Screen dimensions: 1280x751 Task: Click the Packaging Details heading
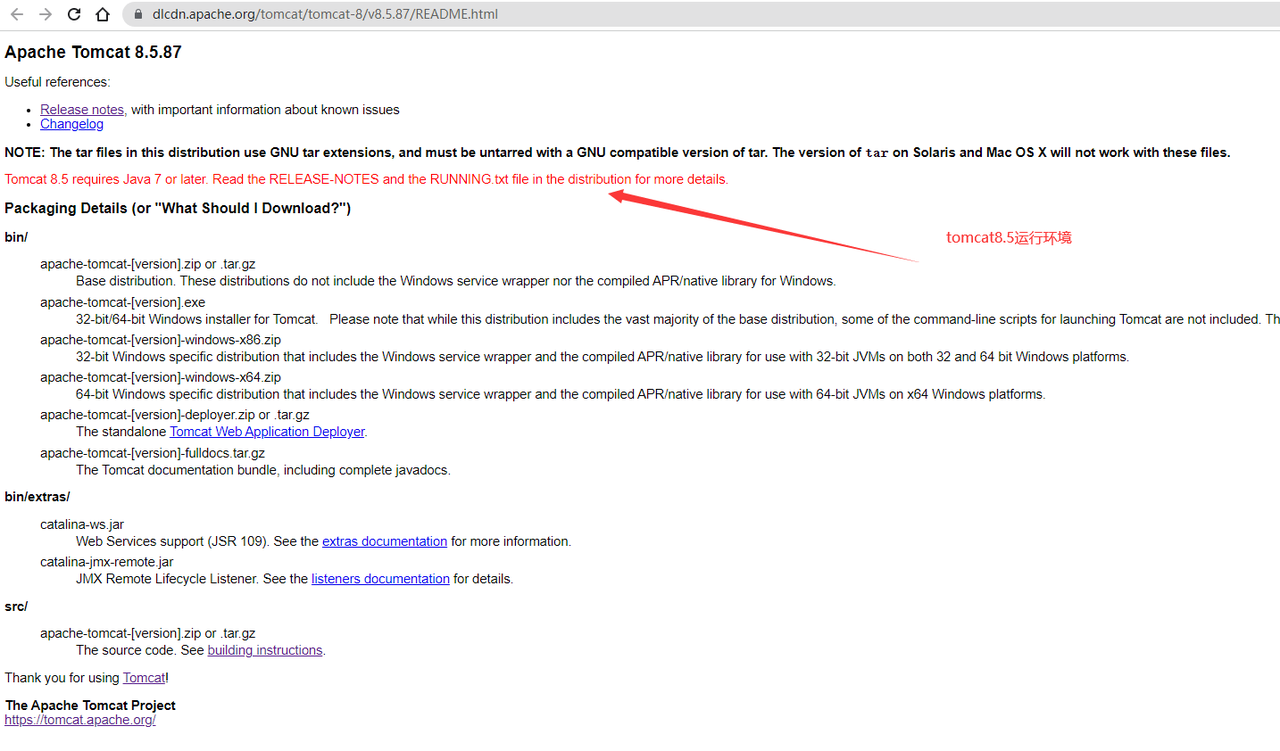pyautogui.click(x=178, y=208)
